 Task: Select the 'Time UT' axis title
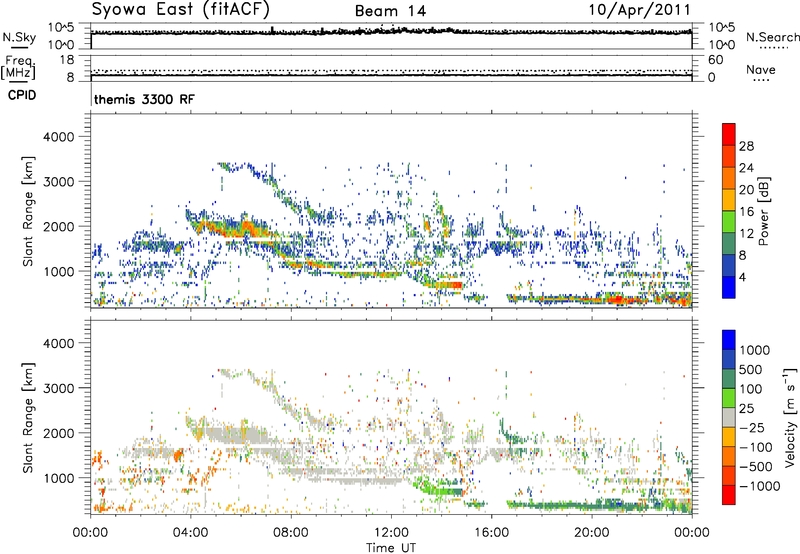pos(391,547)
